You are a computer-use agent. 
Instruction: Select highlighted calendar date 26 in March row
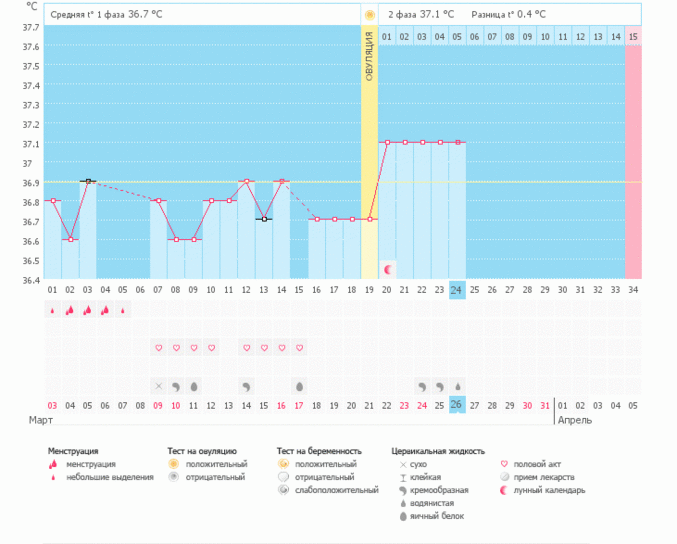coord(457,405)
